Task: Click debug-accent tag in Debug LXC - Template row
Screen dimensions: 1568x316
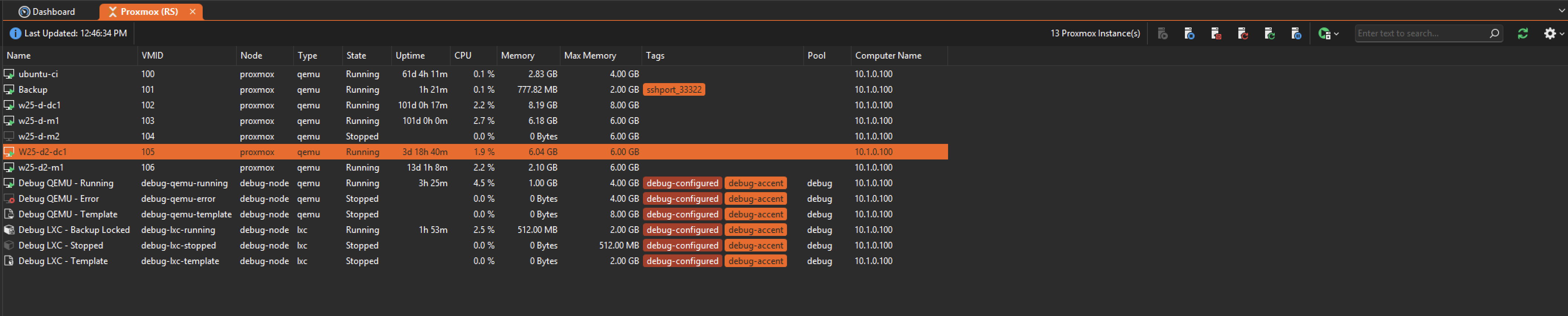Action: (755, 261)
